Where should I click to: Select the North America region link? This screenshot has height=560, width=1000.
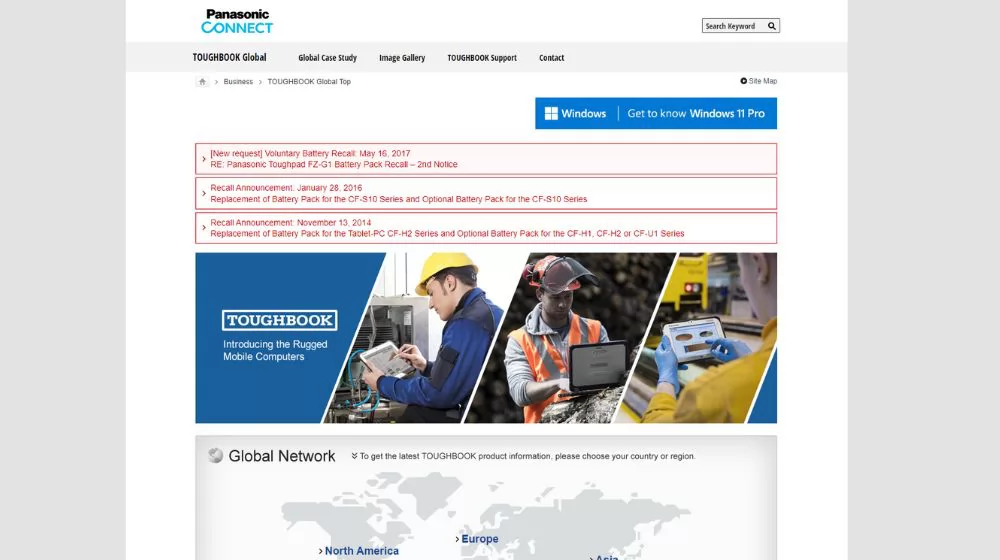(x=362, y=551)
